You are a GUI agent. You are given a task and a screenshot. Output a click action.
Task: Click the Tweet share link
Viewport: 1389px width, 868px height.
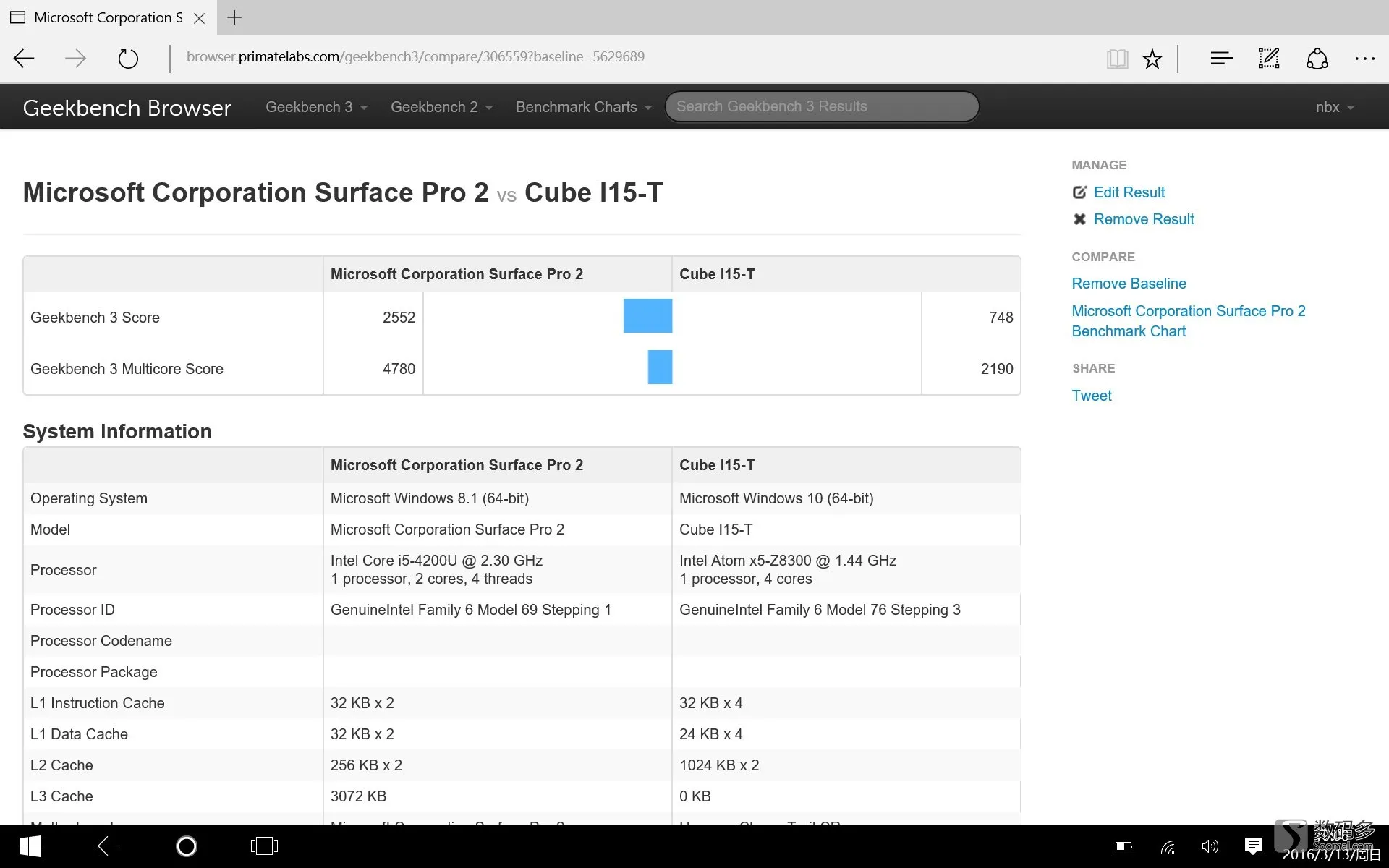(x=1091, y=396)
